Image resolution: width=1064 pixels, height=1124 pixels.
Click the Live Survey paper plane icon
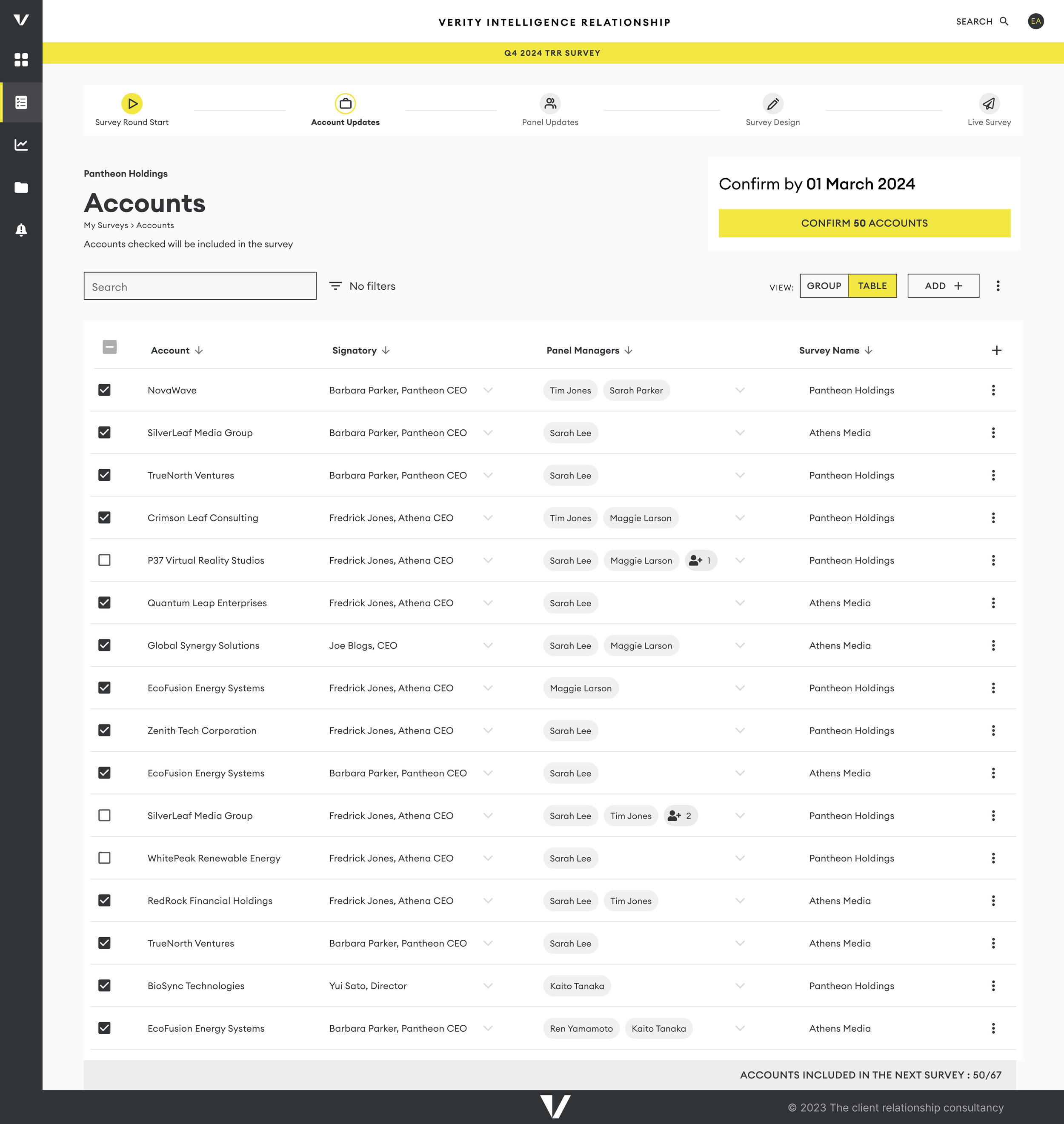(x=989, y=104)
